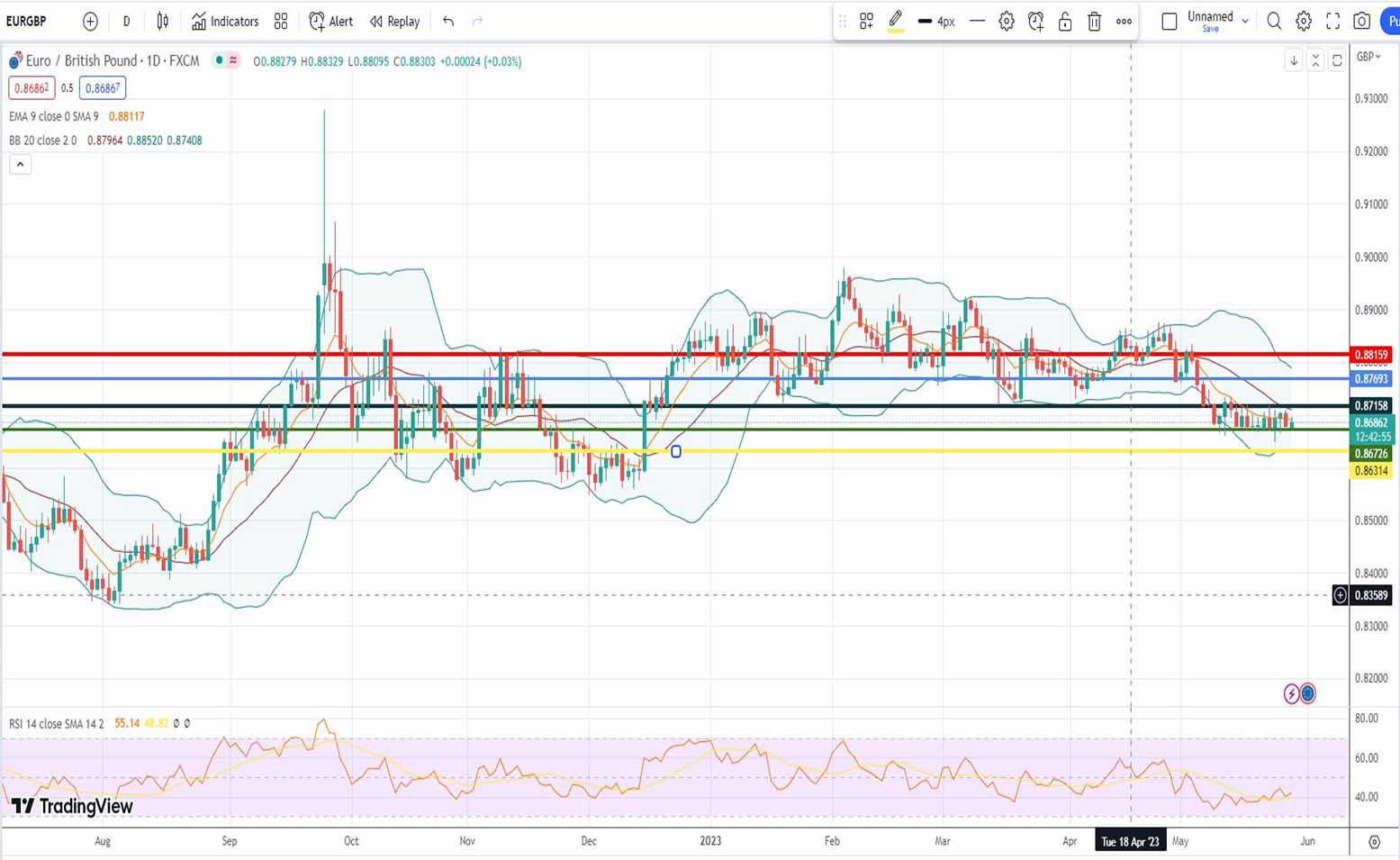This screenshot has height=860, width=1400.
Task: Click the Replay button
Action: pos(394,21)
